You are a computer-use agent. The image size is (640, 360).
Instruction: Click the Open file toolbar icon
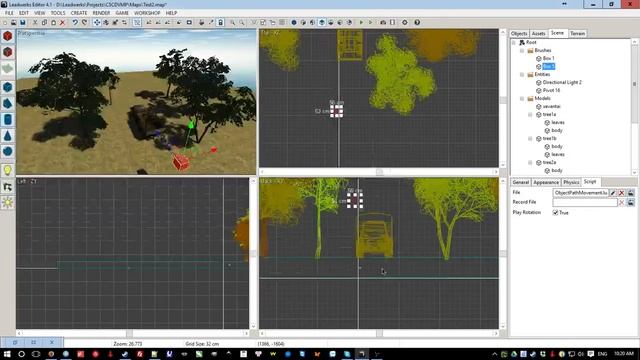pyautogui.click(x=13, y=22)
